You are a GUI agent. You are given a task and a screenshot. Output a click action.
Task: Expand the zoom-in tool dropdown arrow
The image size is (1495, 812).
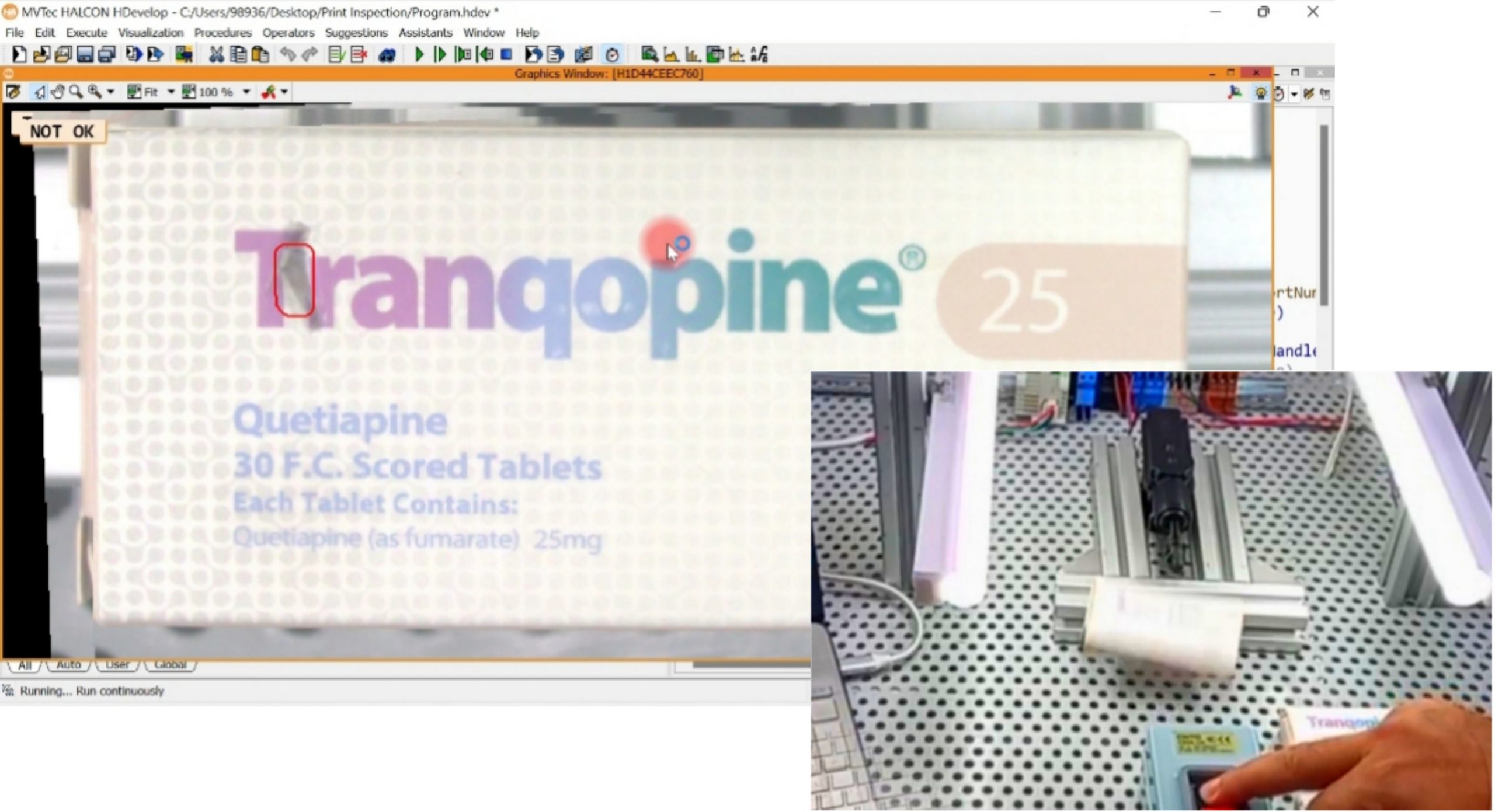tap(110, 92)
